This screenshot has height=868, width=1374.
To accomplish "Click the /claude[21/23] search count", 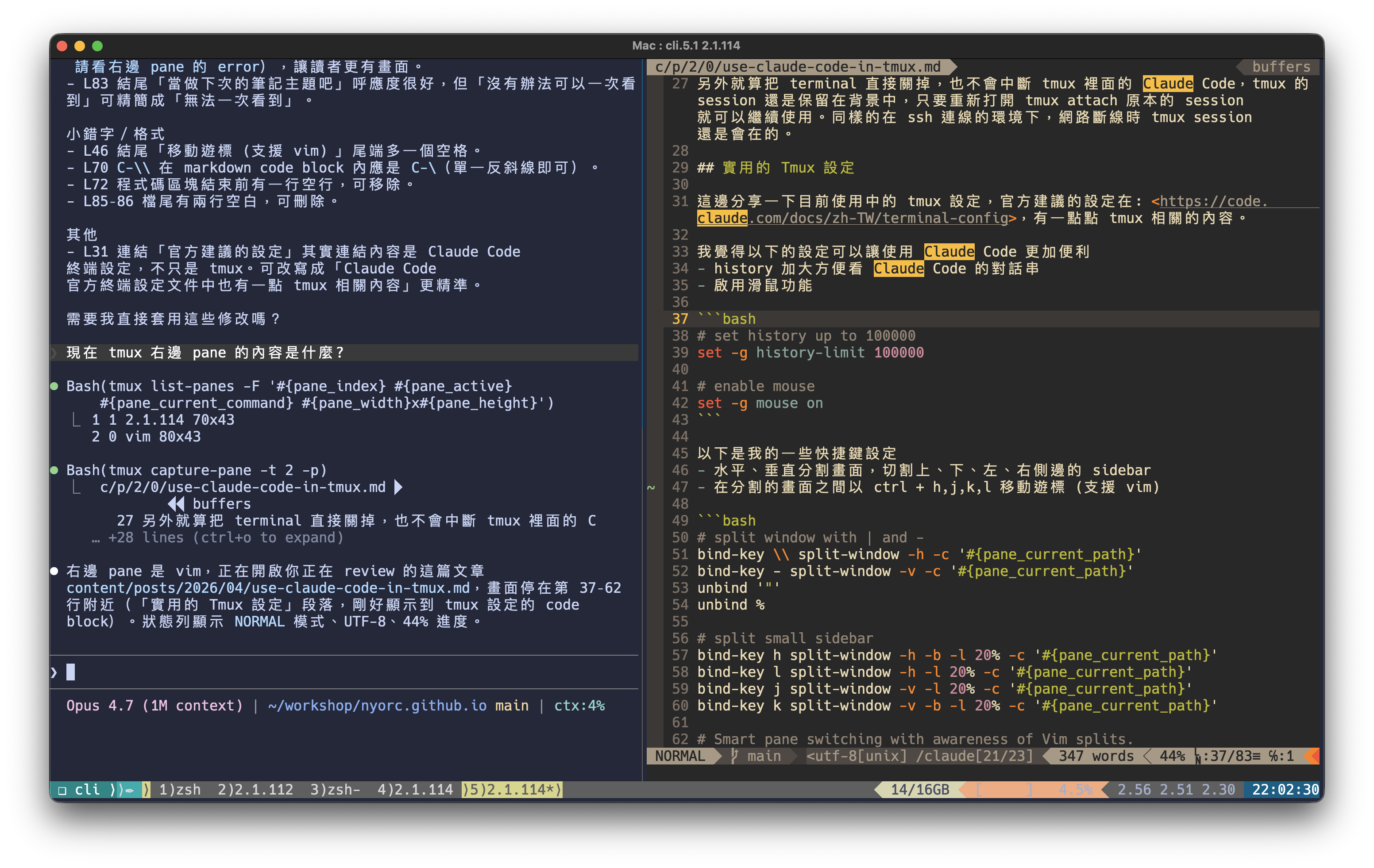I will (975, 756).
